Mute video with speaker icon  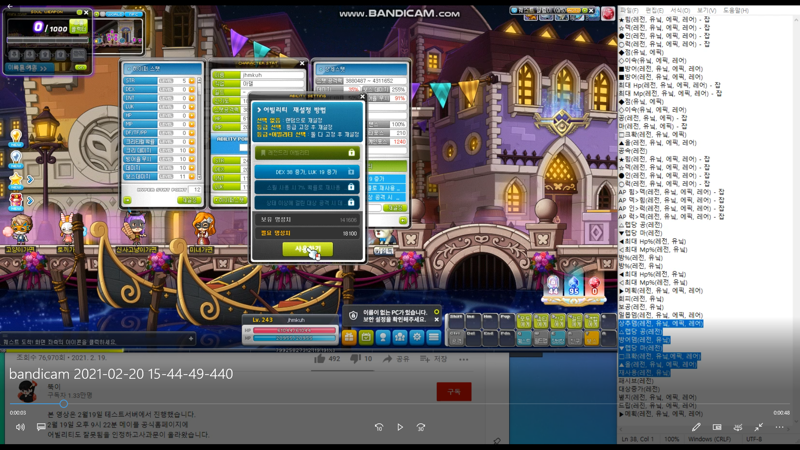click(x=20, y=427)
